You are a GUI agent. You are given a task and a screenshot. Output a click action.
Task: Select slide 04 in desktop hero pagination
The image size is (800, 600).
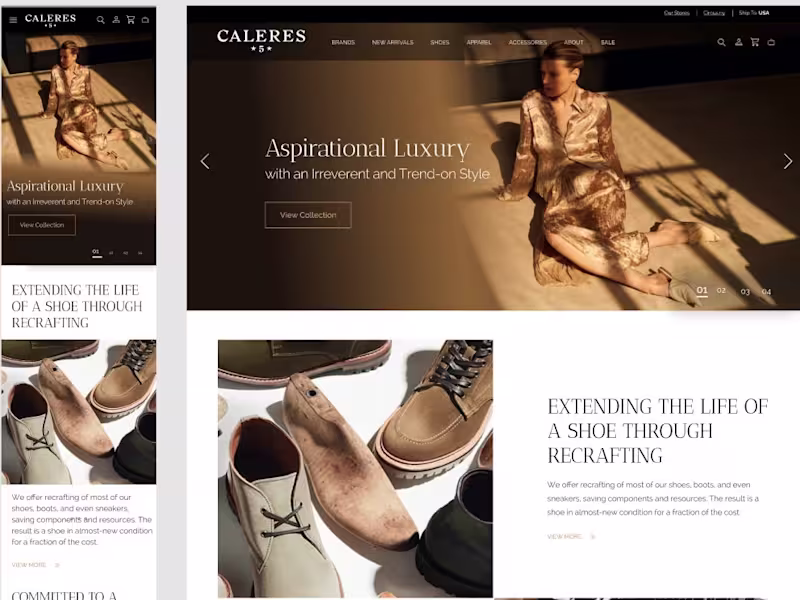pos(766,292)
